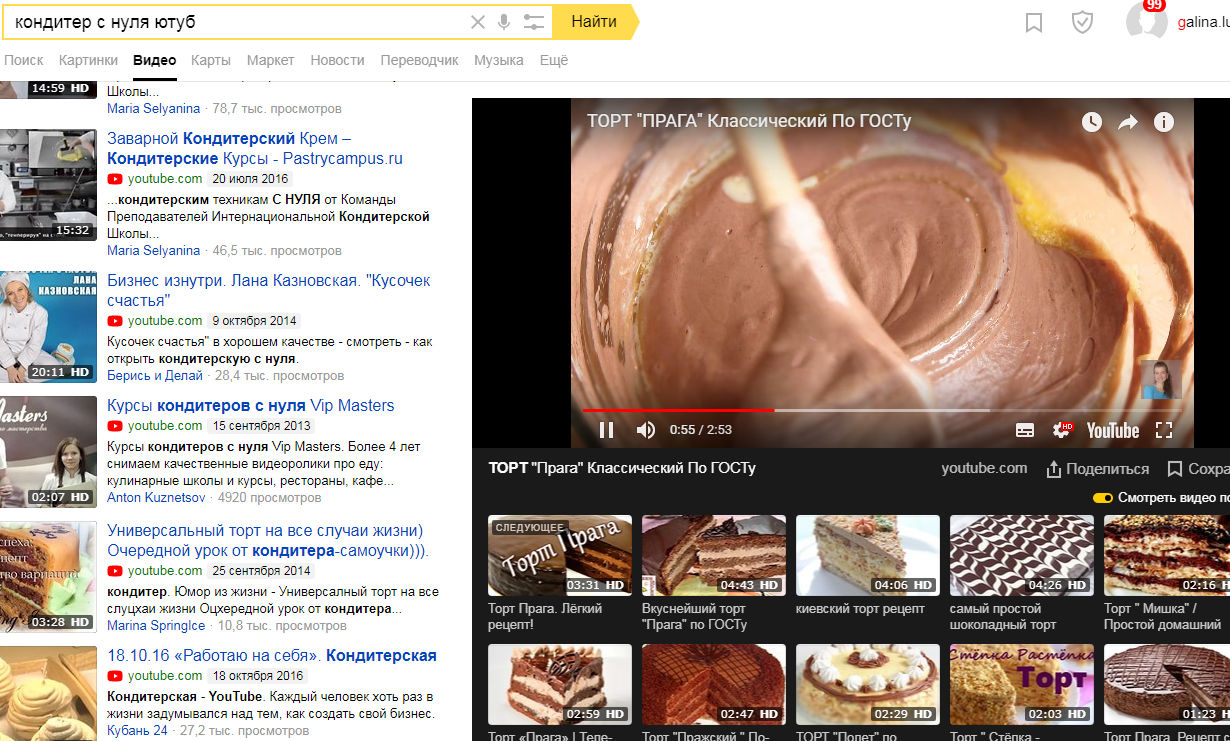Pause the playing video

(x=606, y=430)
